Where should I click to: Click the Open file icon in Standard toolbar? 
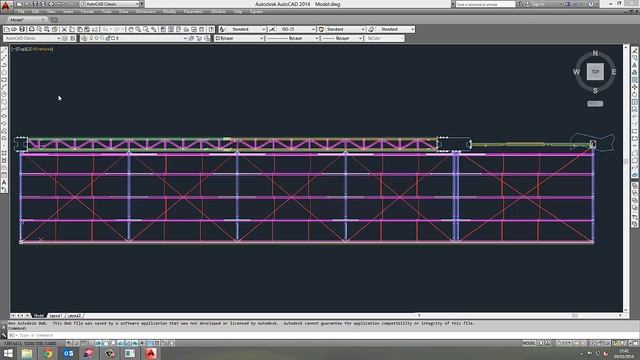14,29
